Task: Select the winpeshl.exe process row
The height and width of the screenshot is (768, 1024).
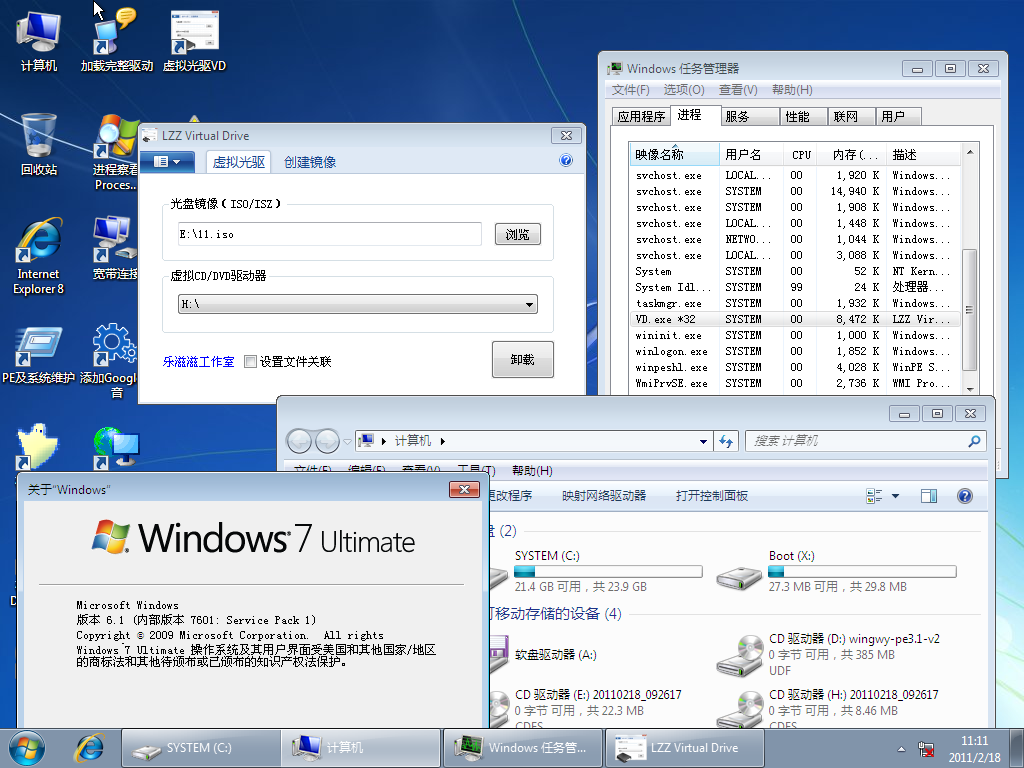Action: coord(795,367)
